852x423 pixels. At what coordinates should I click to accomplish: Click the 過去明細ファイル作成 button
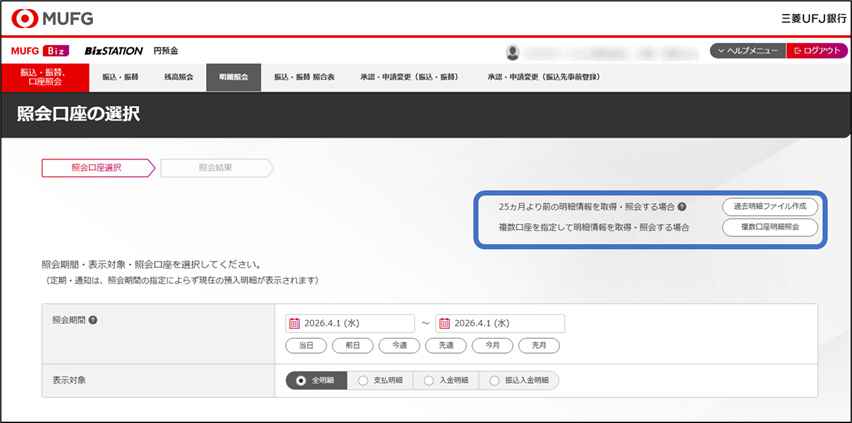(769, 206)
